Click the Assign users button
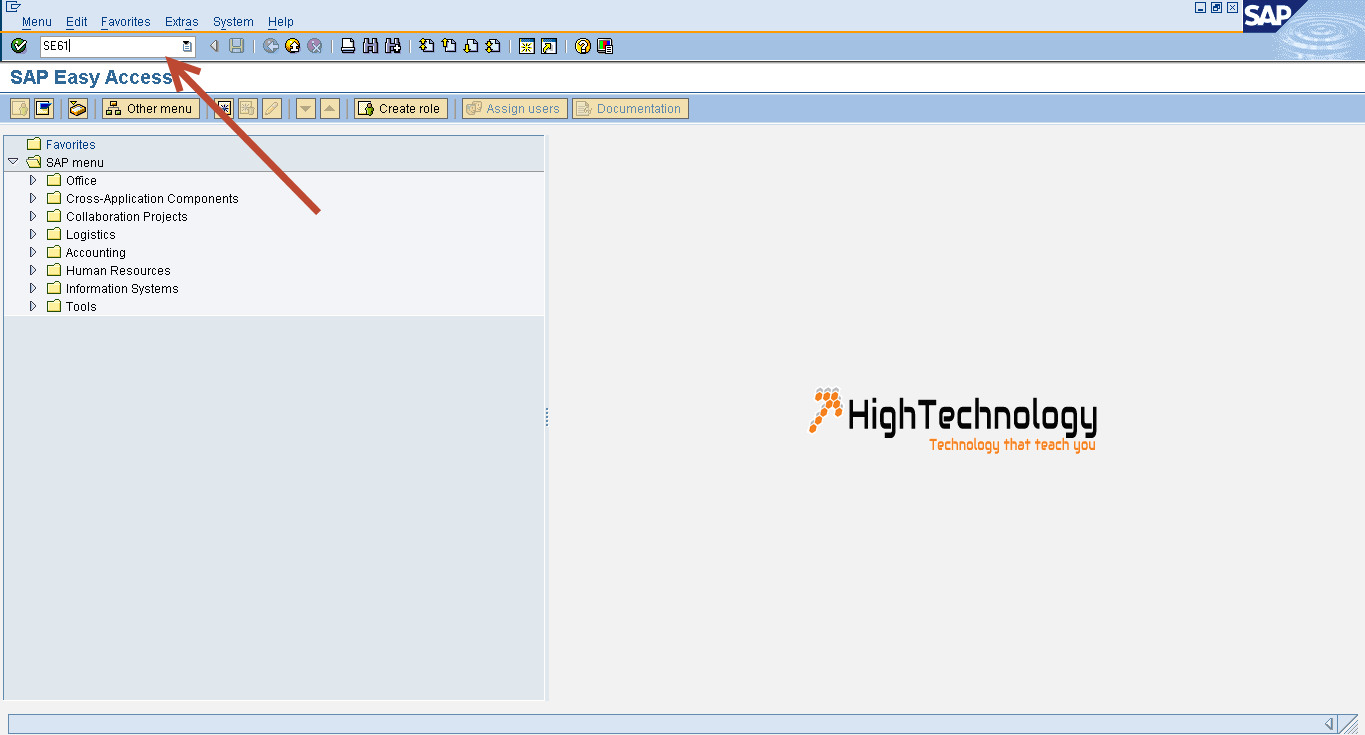This screenshot has width=1365, height=735. click(x=513, y=108)
